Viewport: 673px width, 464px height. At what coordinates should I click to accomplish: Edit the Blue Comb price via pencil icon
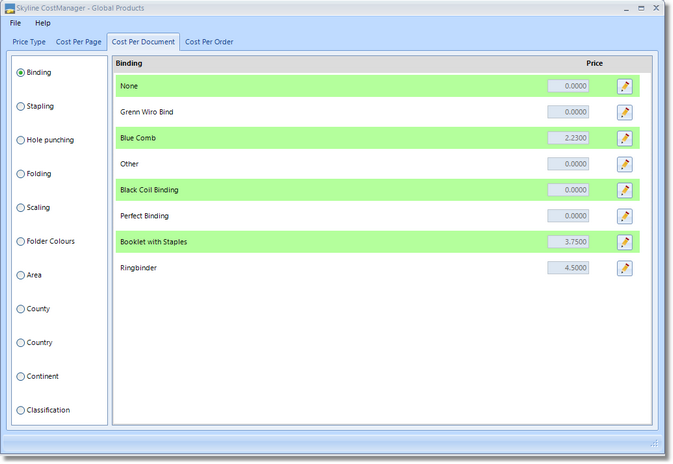[x=624, y=138]
